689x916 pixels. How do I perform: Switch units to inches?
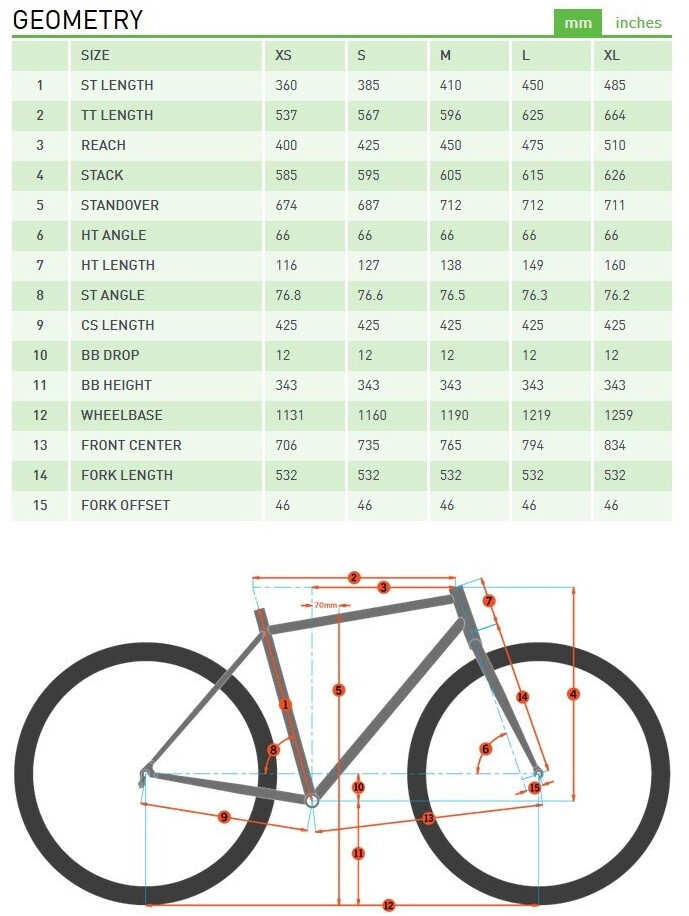point(638,22)
